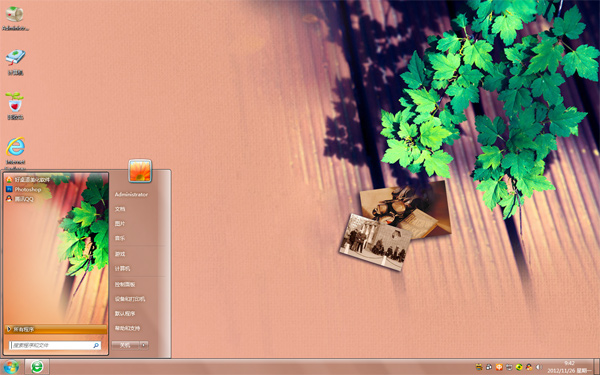Click the green-yellow round tray icon
600x375 pixels.
point(519,367)
